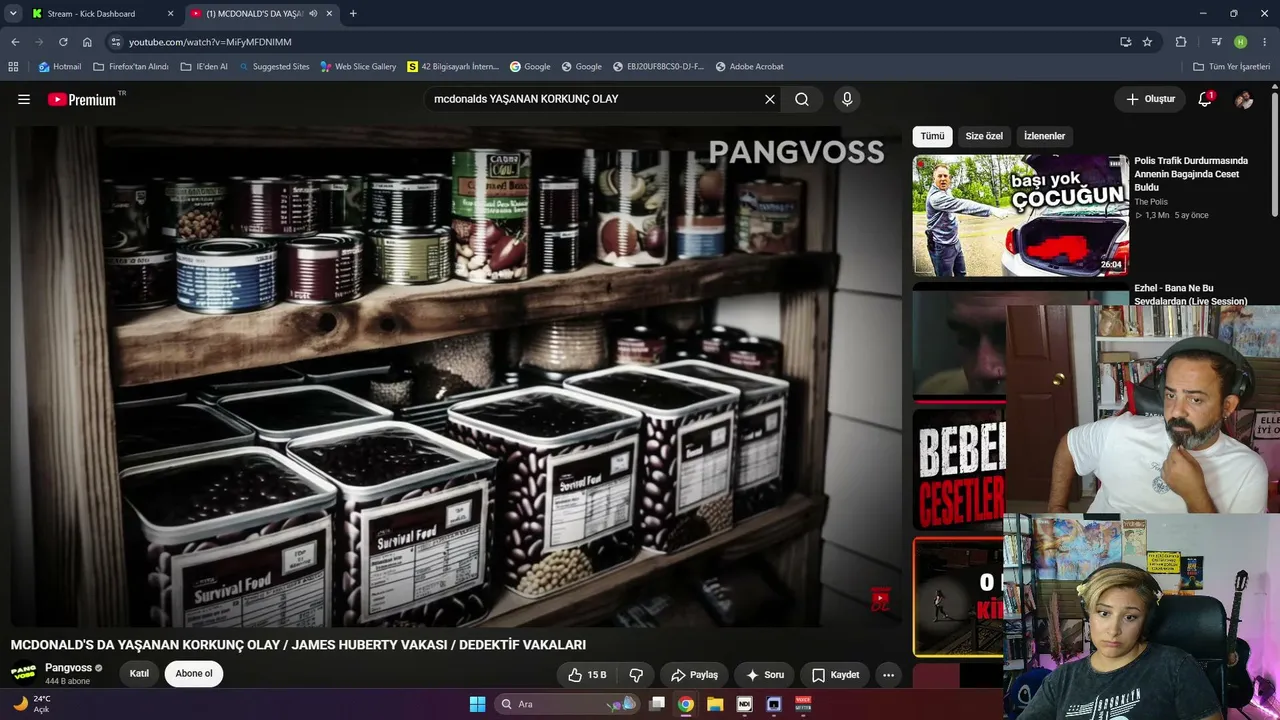Click the taskbar Ara search box
The image size is (1280, 720).
[x=568, y=704]
